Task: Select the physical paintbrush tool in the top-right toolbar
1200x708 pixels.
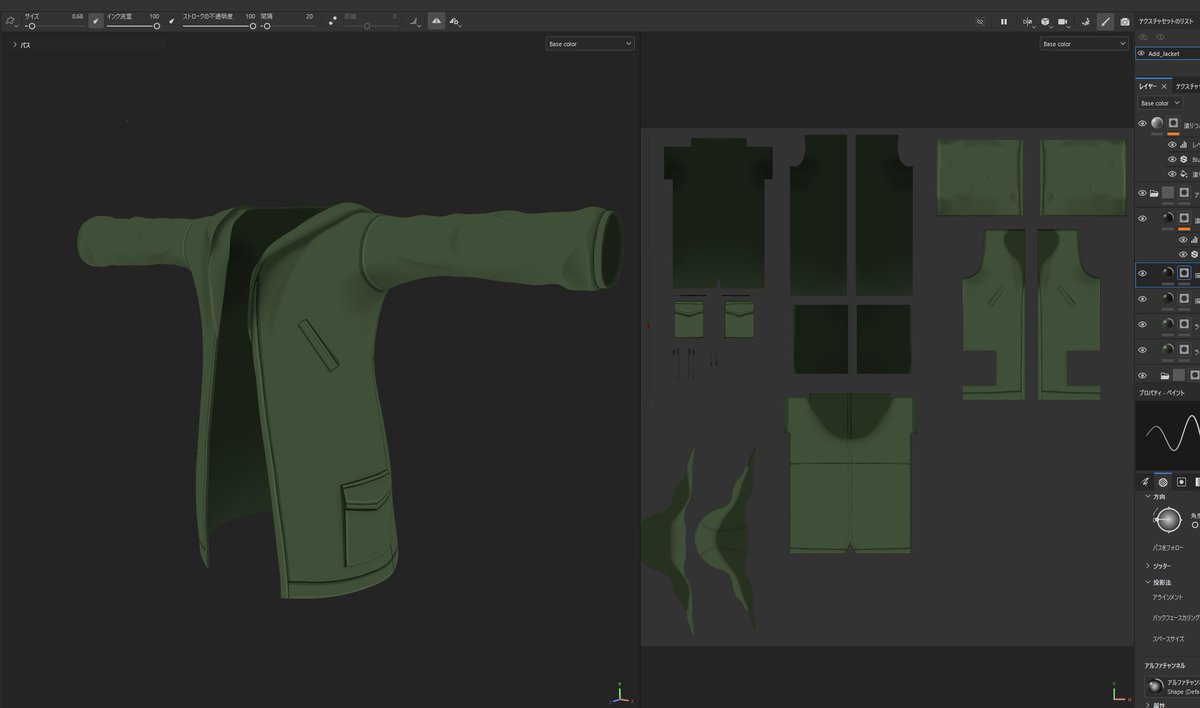Action: pos(1106,21)
